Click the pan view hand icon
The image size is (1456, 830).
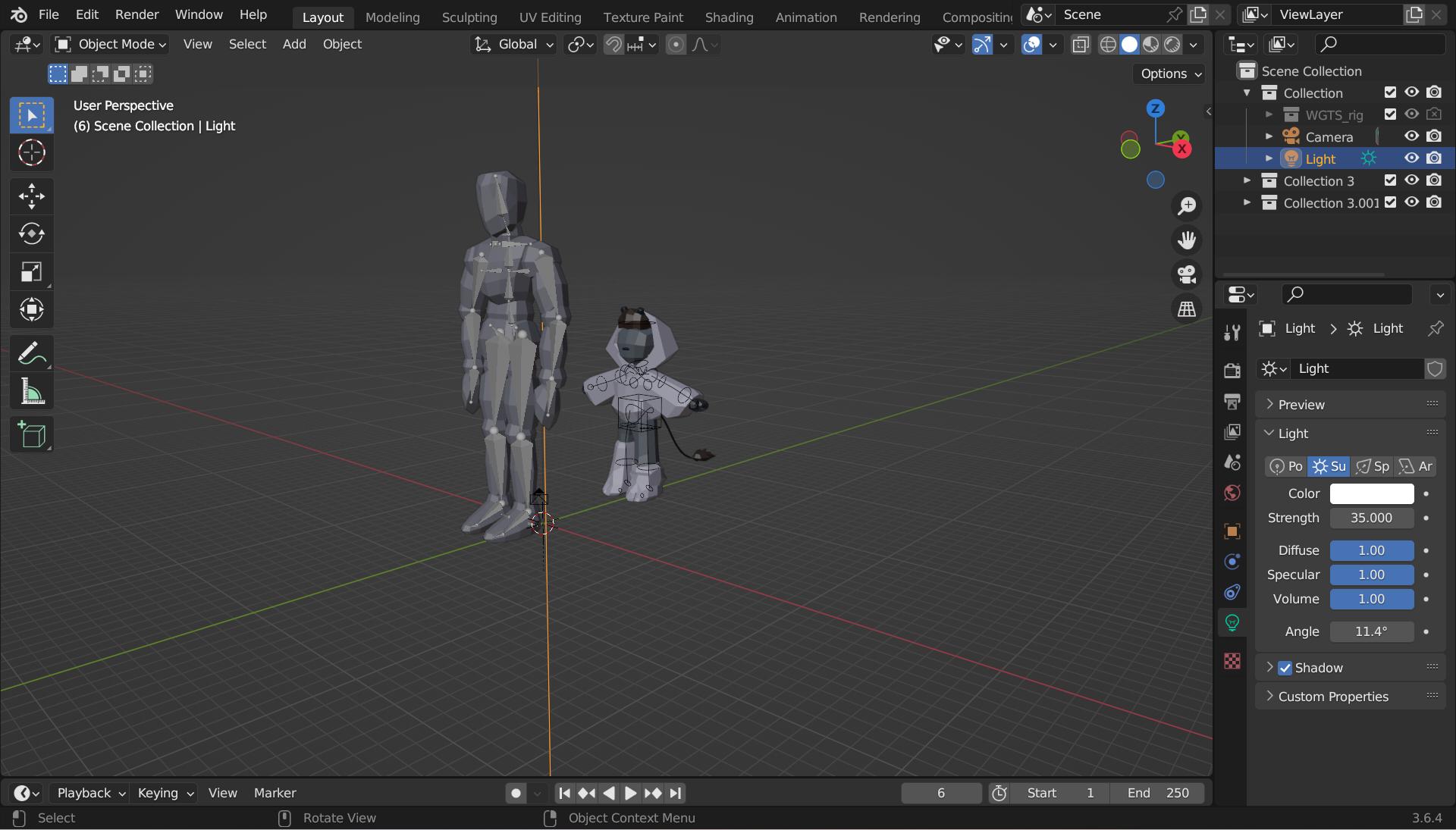coord(1187,240)
